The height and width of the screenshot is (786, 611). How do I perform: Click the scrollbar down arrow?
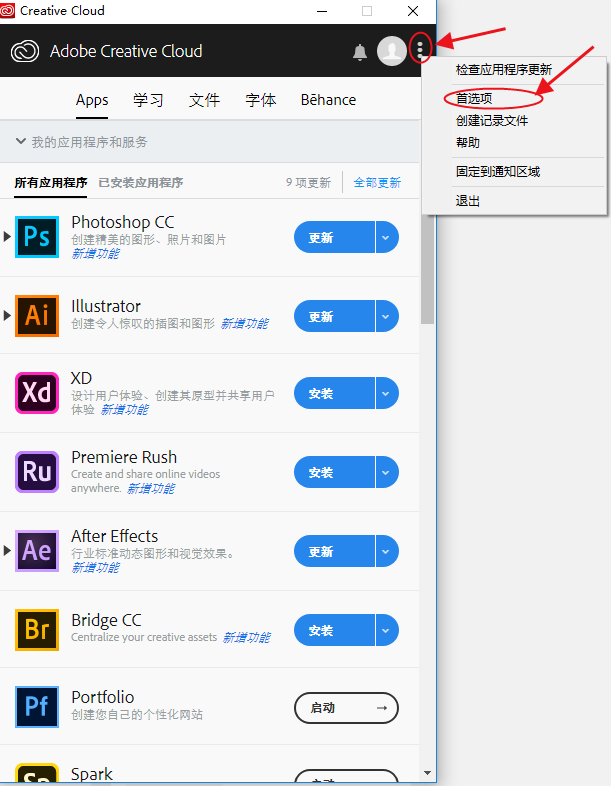[x=427, y=773]
